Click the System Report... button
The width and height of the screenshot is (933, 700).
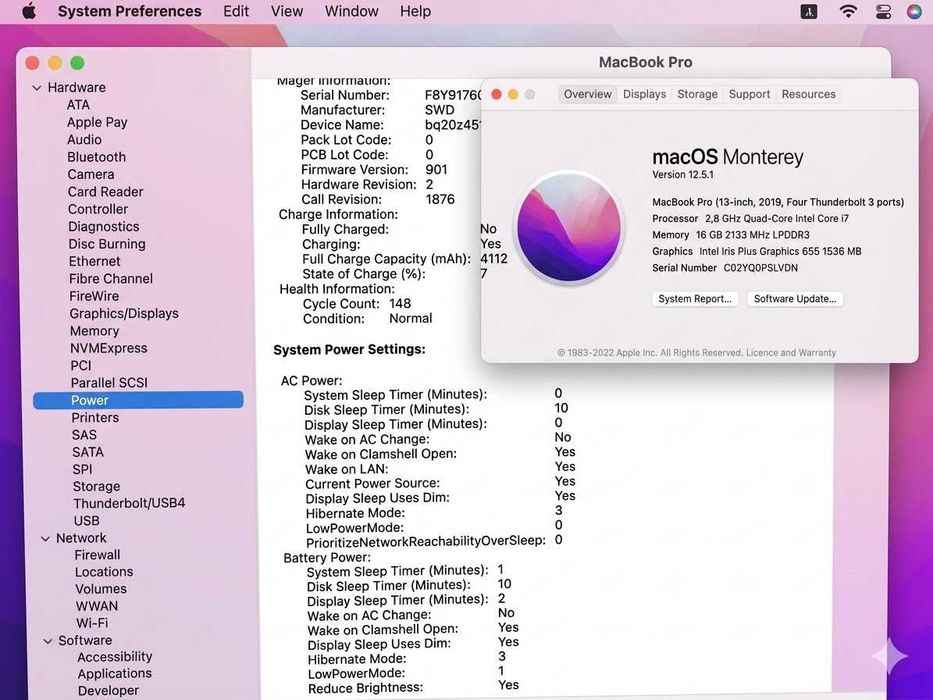[x=695, y=299]
